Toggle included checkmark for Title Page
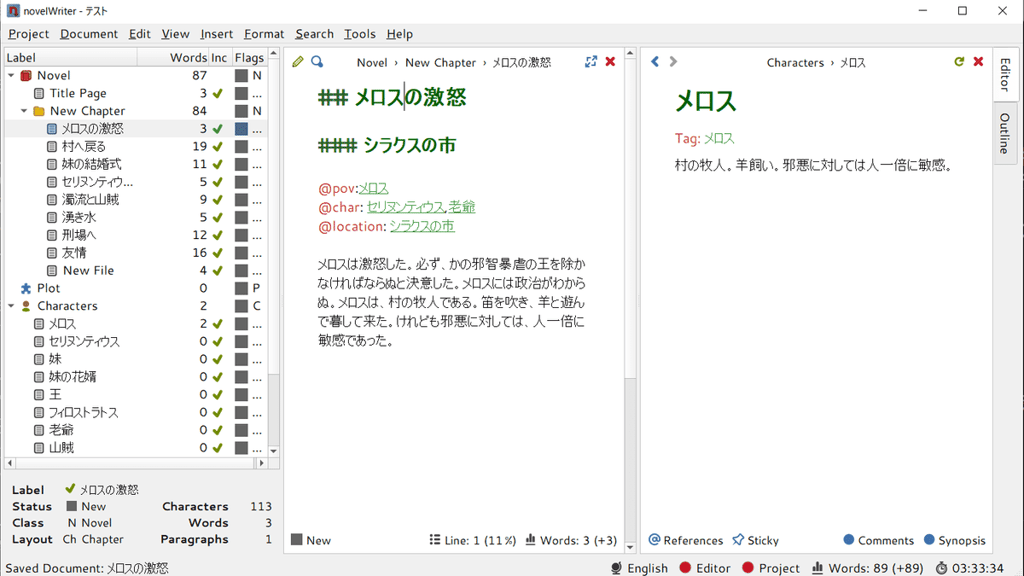The height and width of the screenshot is (576, 1024). 217,93
